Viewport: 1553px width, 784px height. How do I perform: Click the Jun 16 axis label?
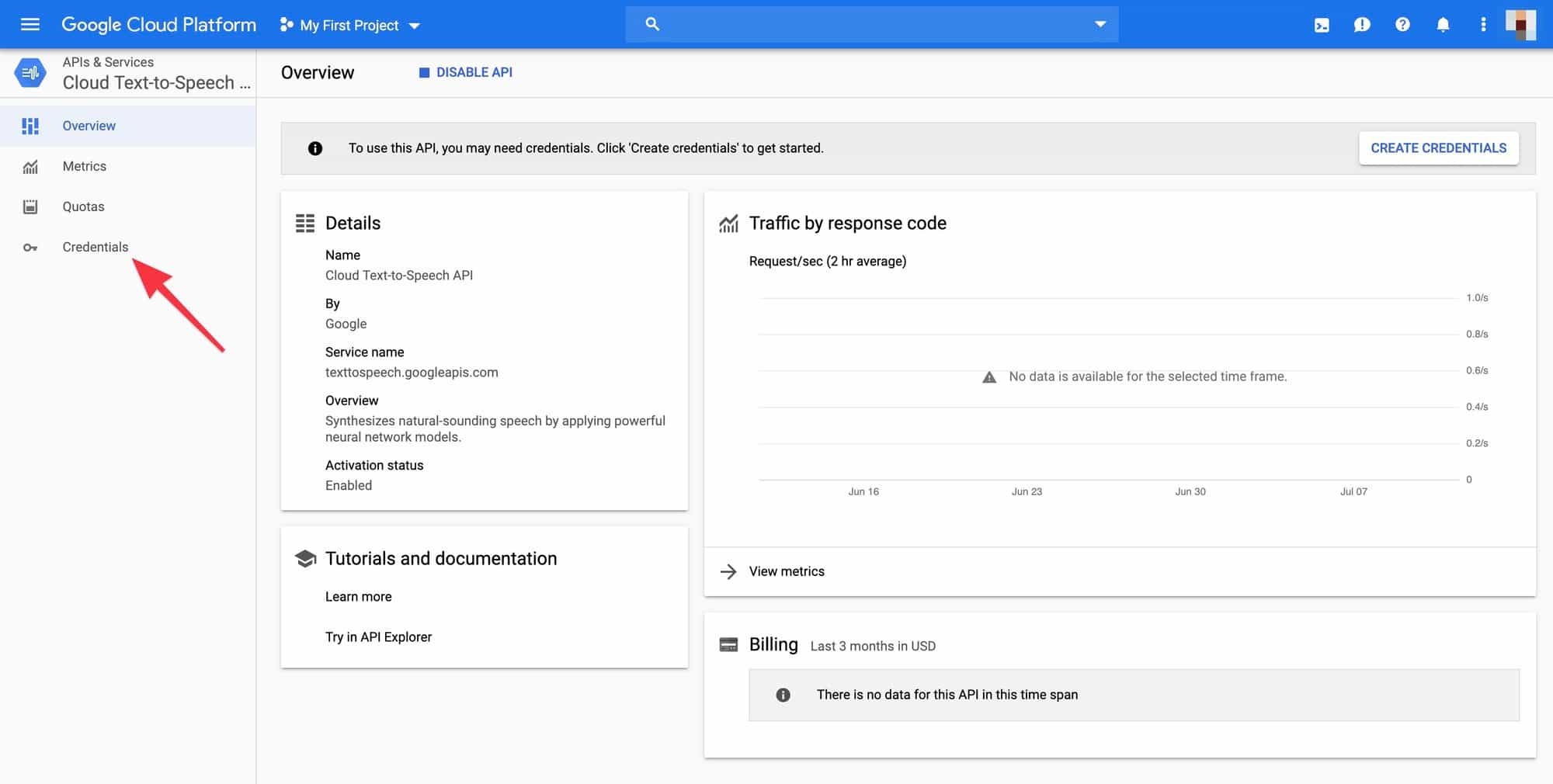click(x=863, y=492)
